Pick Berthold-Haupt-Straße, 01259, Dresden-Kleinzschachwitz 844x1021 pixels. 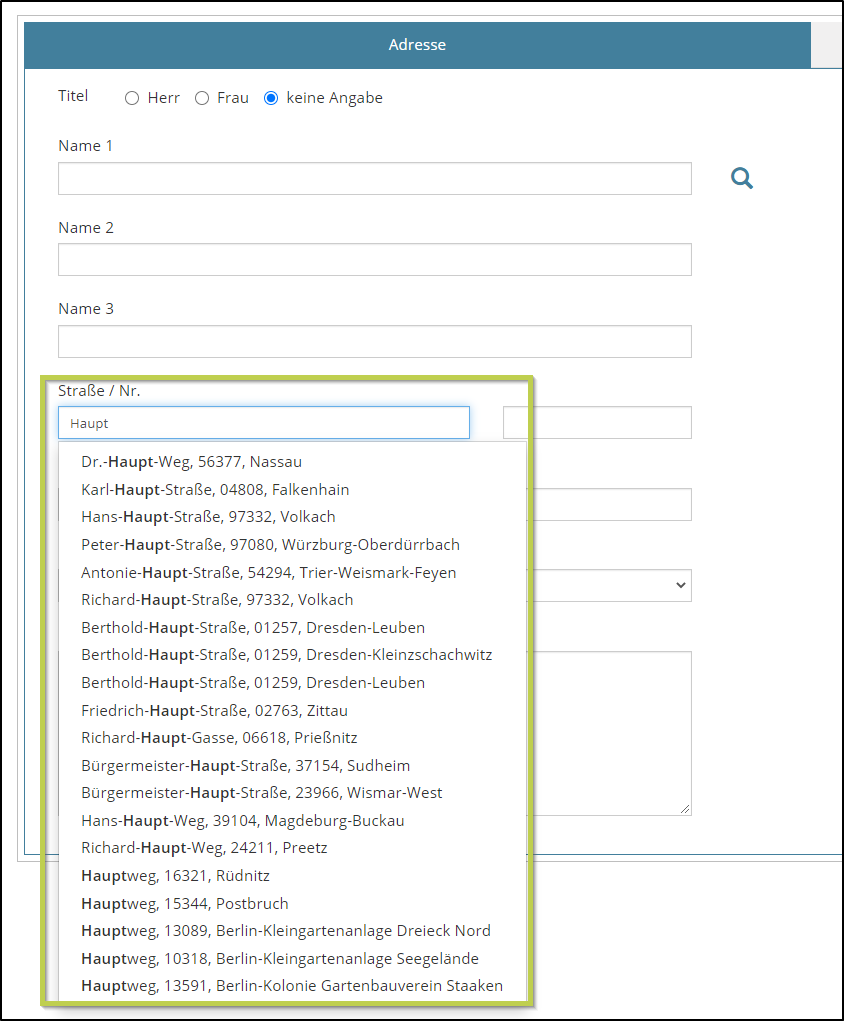[286, 655]
